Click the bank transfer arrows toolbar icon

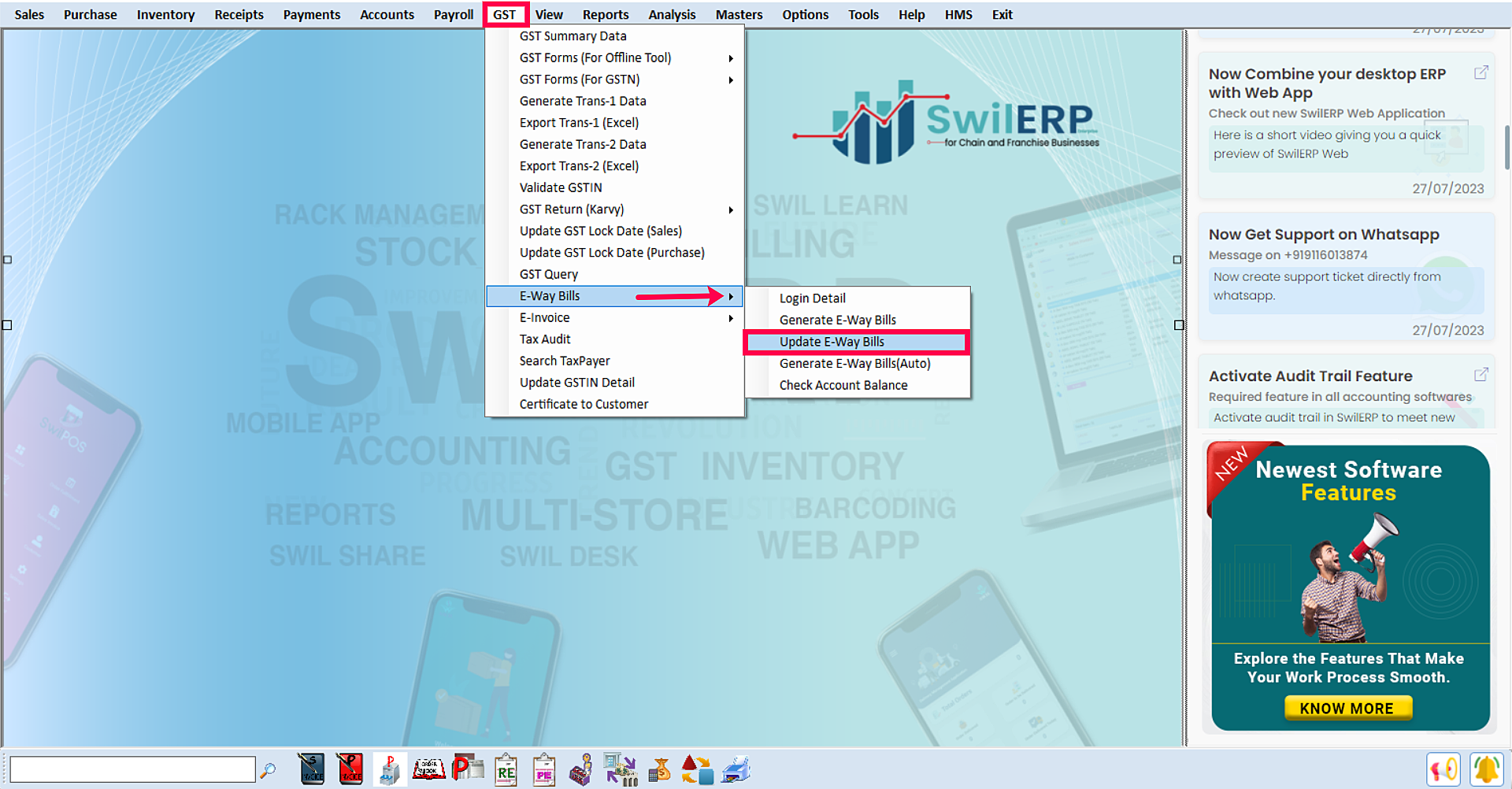click(x=621, y=769)
